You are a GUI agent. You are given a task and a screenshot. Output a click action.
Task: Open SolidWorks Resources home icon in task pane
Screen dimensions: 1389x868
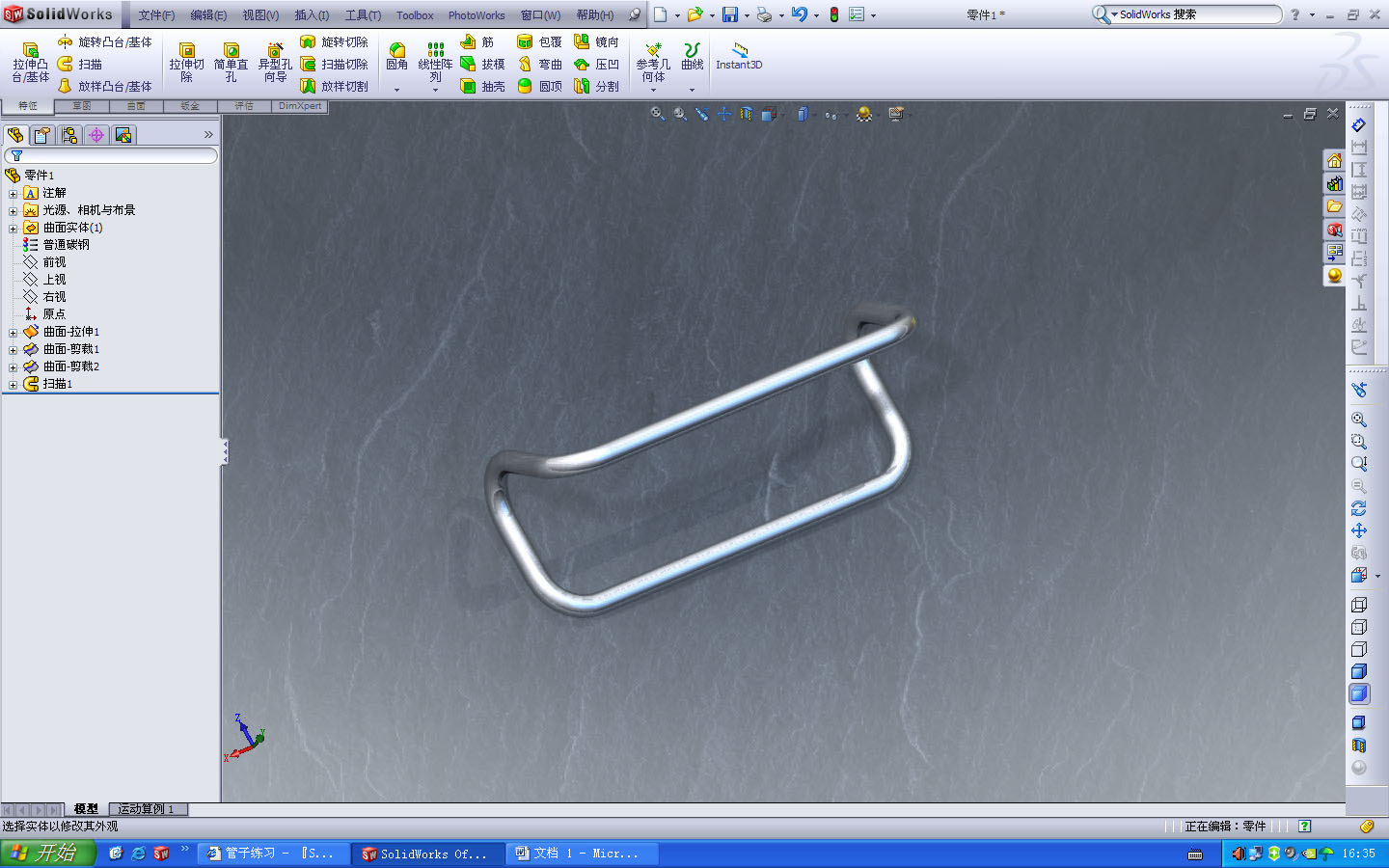1334,160
